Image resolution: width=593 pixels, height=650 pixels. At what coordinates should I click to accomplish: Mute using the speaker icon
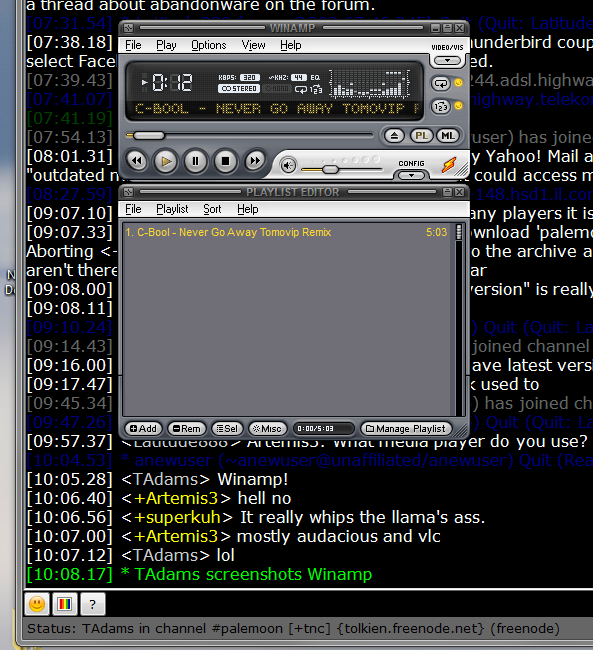point(288,166)
